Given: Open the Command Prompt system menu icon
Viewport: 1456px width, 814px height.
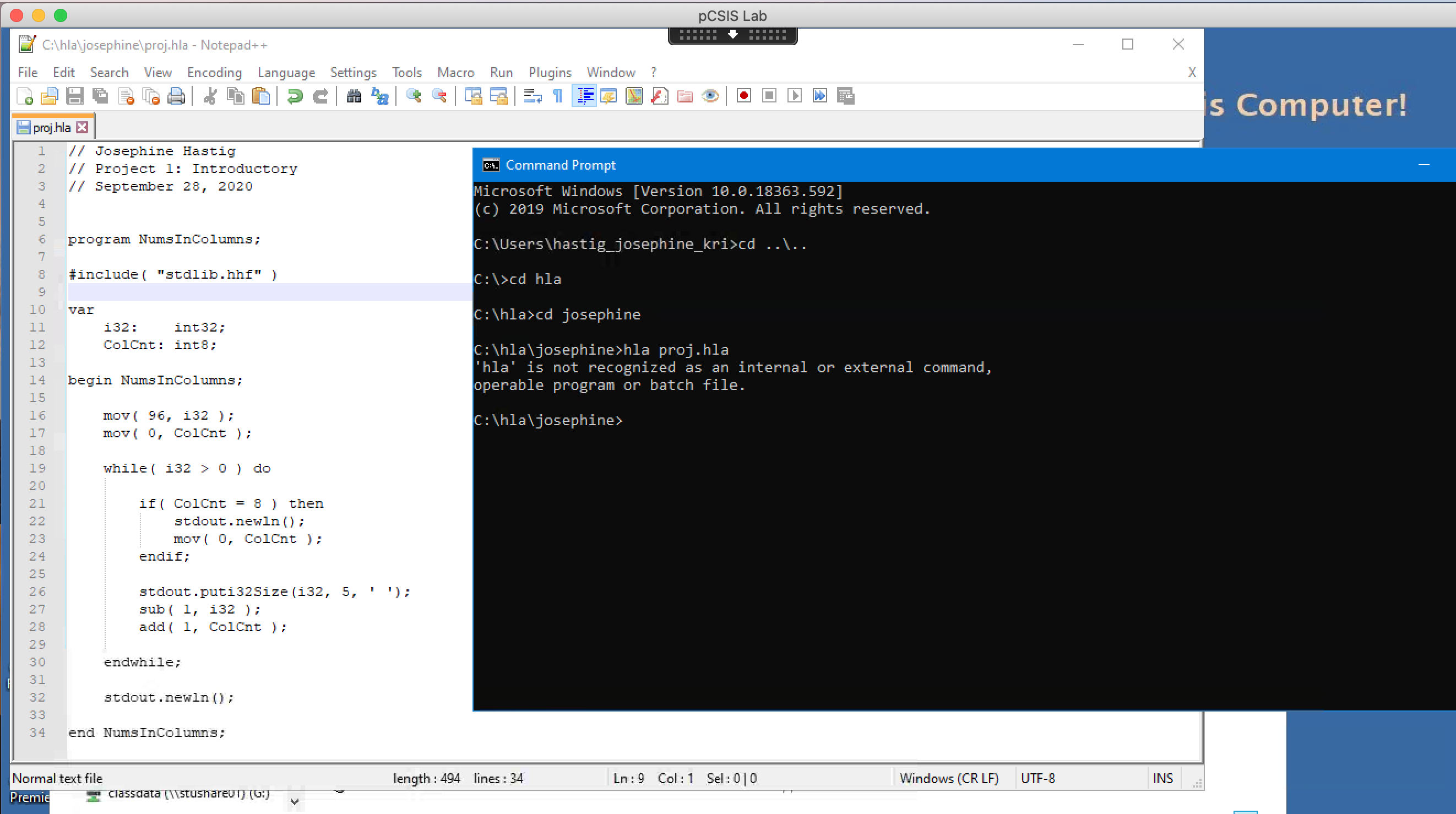Looking at the screenshot, I should coord(491,165).
